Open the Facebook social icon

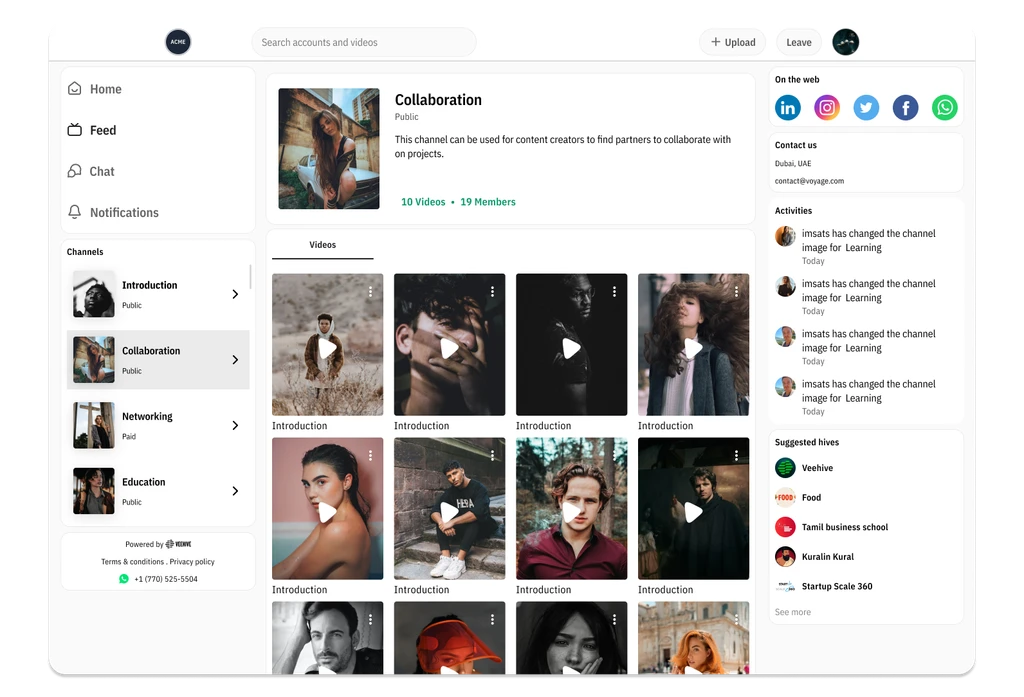(x=905, y=107)
